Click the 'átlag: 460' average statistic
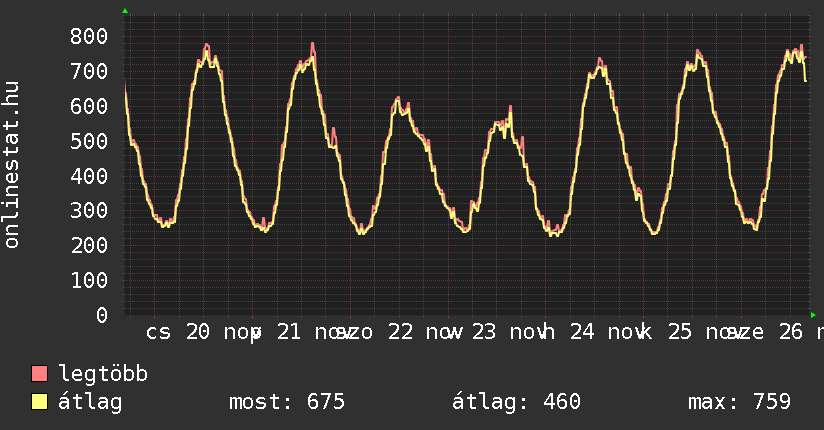Image resolution: width=824 pixels, height=430 pixels. pos(516,402)
